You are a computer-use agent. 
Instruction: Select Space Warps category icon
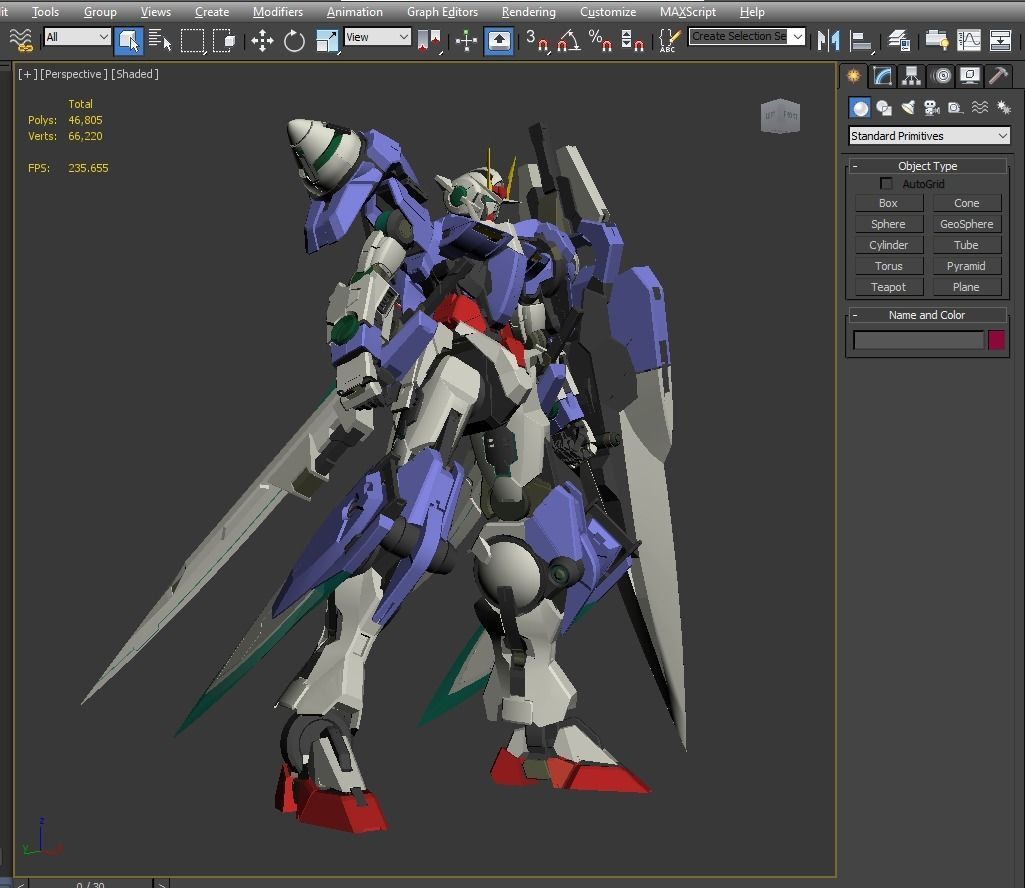click(979, 108)
